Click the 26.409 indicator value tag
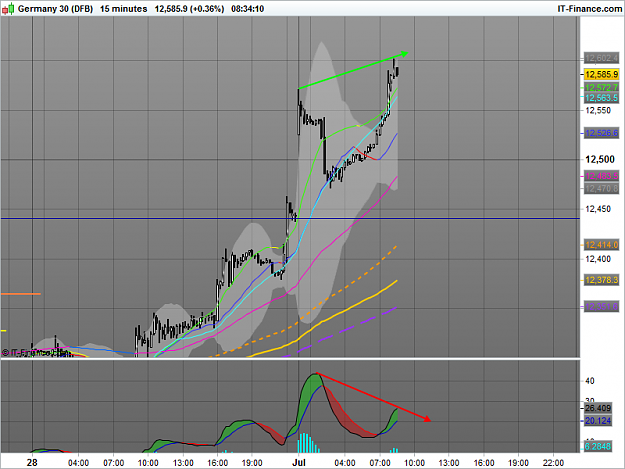The image size is (625, 469). pos(597,408)
